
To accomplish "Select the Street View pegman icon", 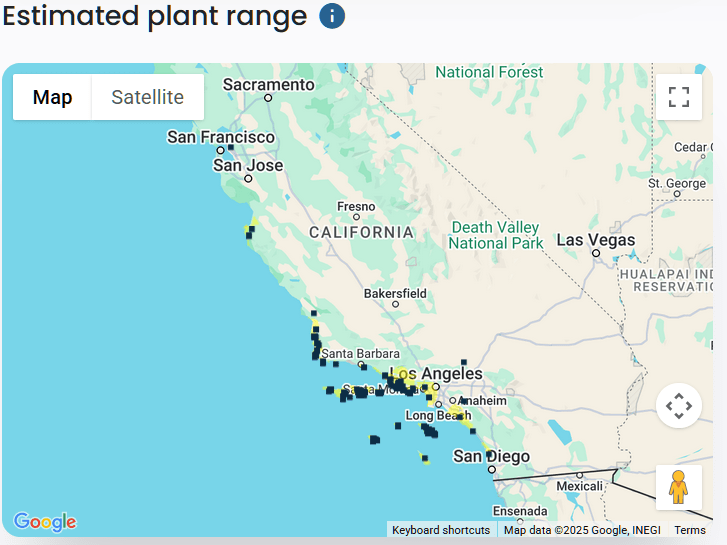I will [x=679, y=487].
